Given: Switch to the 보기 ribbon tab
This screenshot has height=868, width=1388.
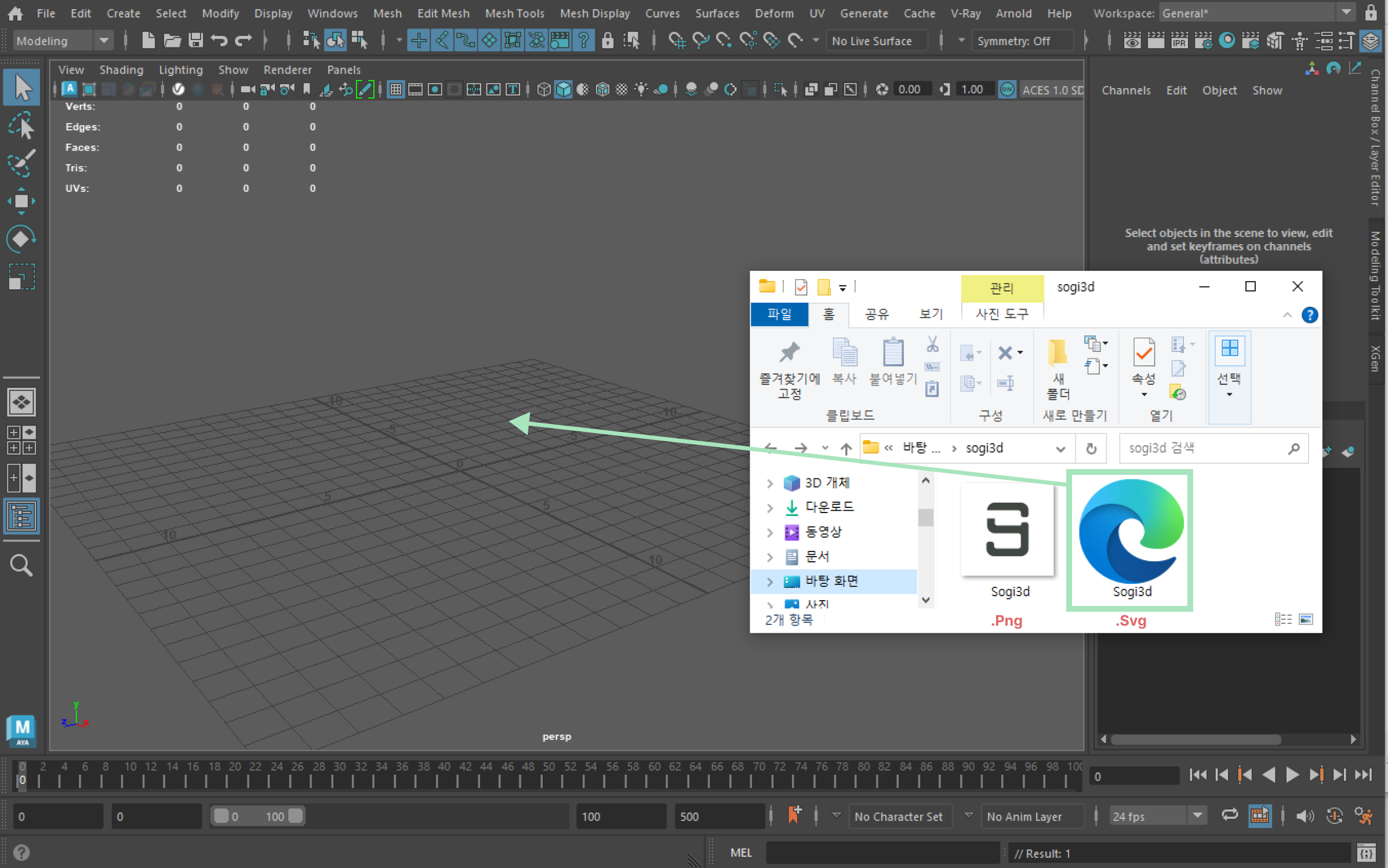Looking at the screenshot, I should point(931,314).
